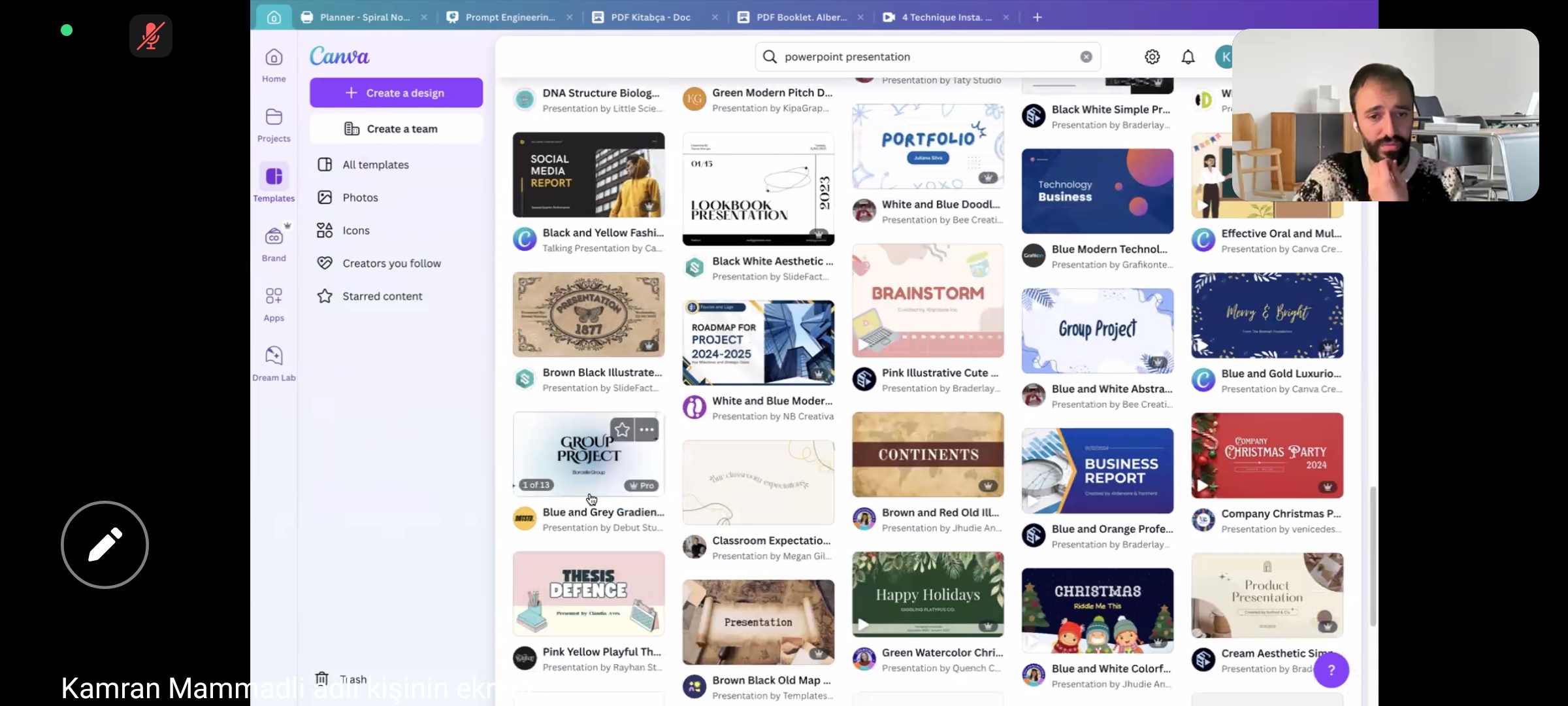Open Christmas Riddle Me This thumbnail
The width and height of the screenshot is (1568, 706).
pos(1098,610)
